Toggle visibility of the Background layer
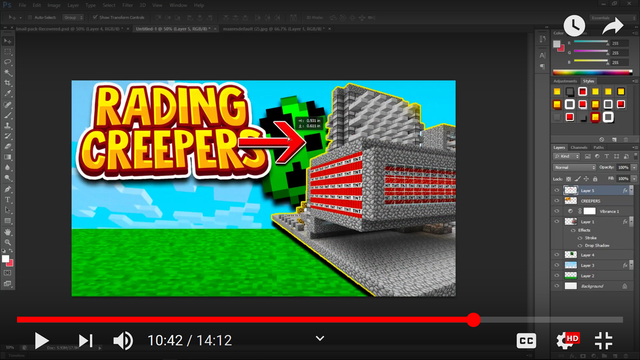 (x=556, y=286)
